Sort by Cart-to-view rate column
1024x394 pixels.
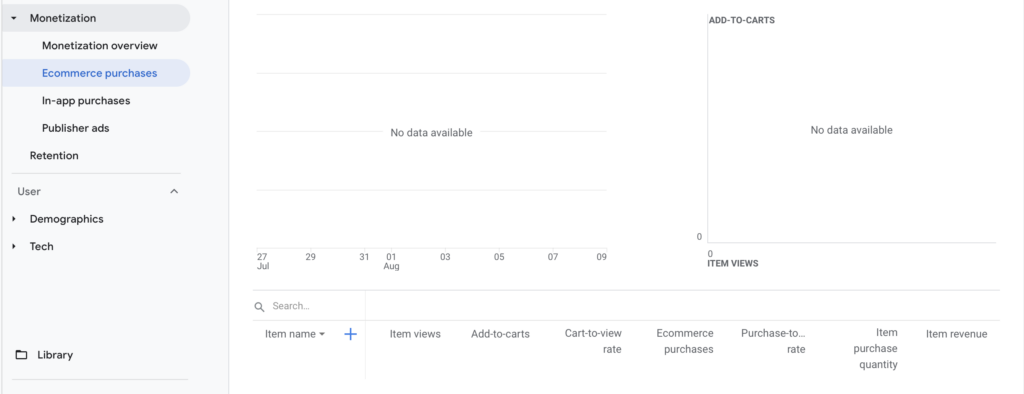click(x=593, y=341)
